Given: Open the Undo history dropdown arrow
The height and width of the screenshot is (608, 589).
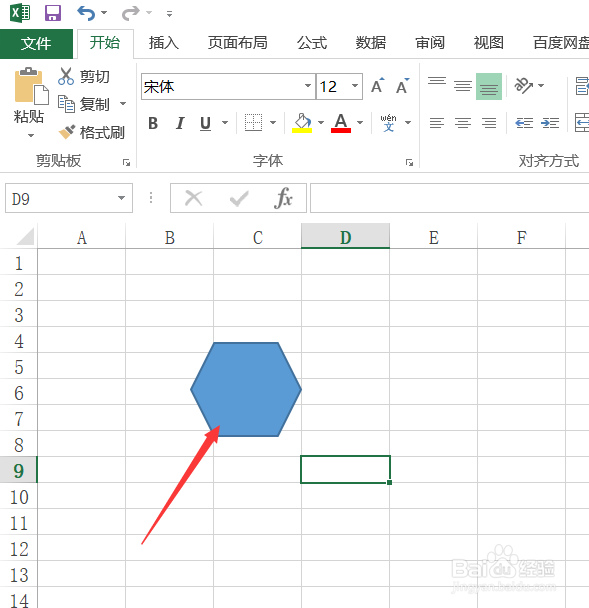Looking at the screenshot, I should click(x=104, y=13).
